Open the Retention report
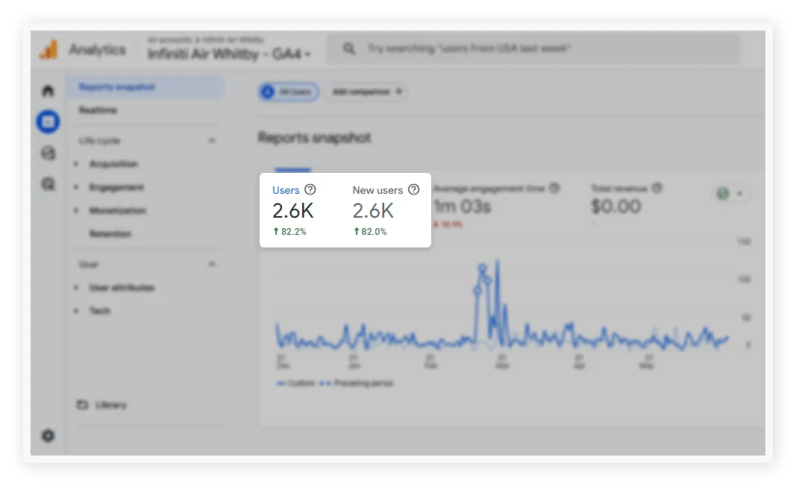The width and height of the screenshot is (799, 489). coord(110,234)
